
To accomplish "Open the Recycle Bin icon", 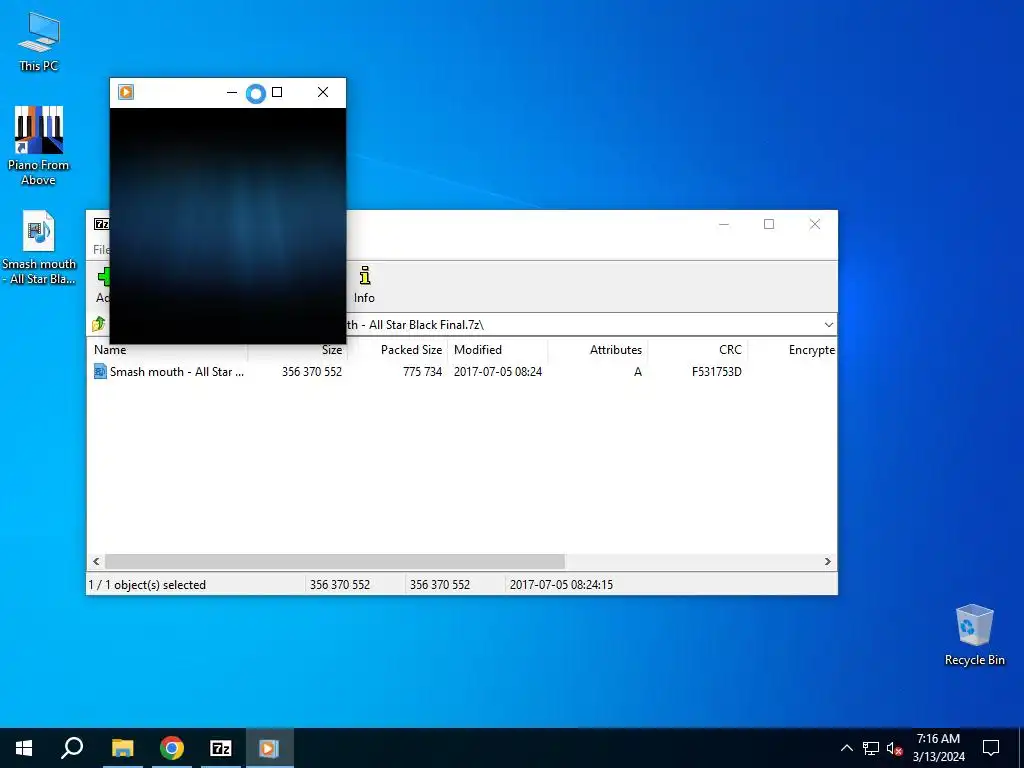I will 974,634.
